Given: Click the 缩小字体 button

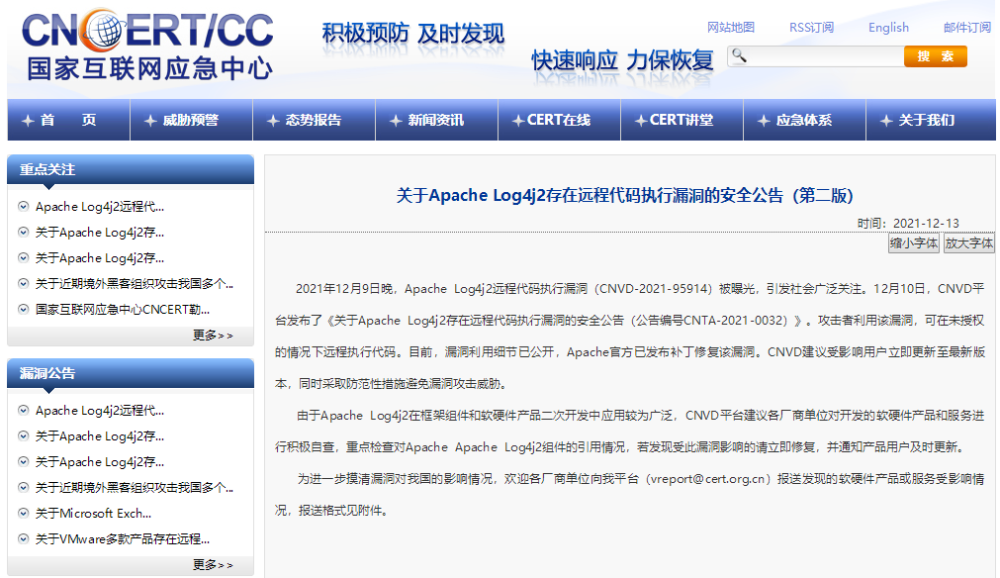Looking at the screenshot, I should (x=914, y=243).
